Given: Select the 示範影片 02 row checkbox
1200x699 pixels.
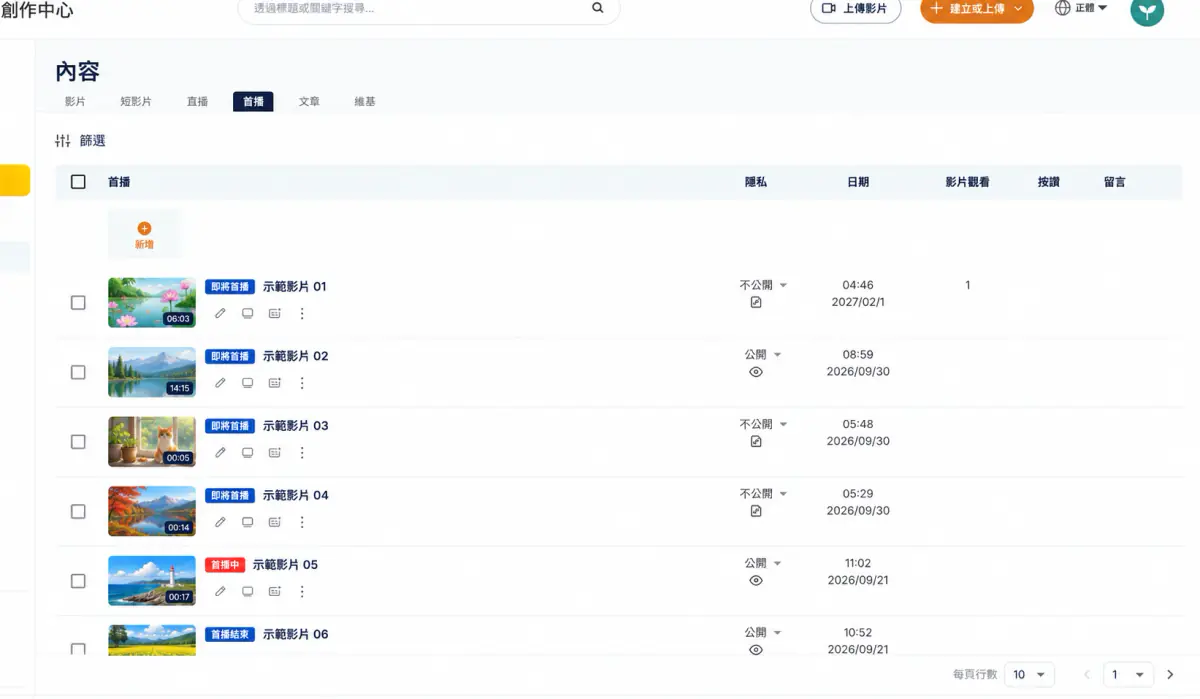Looking at the screenshot, I should pos(78,372).
